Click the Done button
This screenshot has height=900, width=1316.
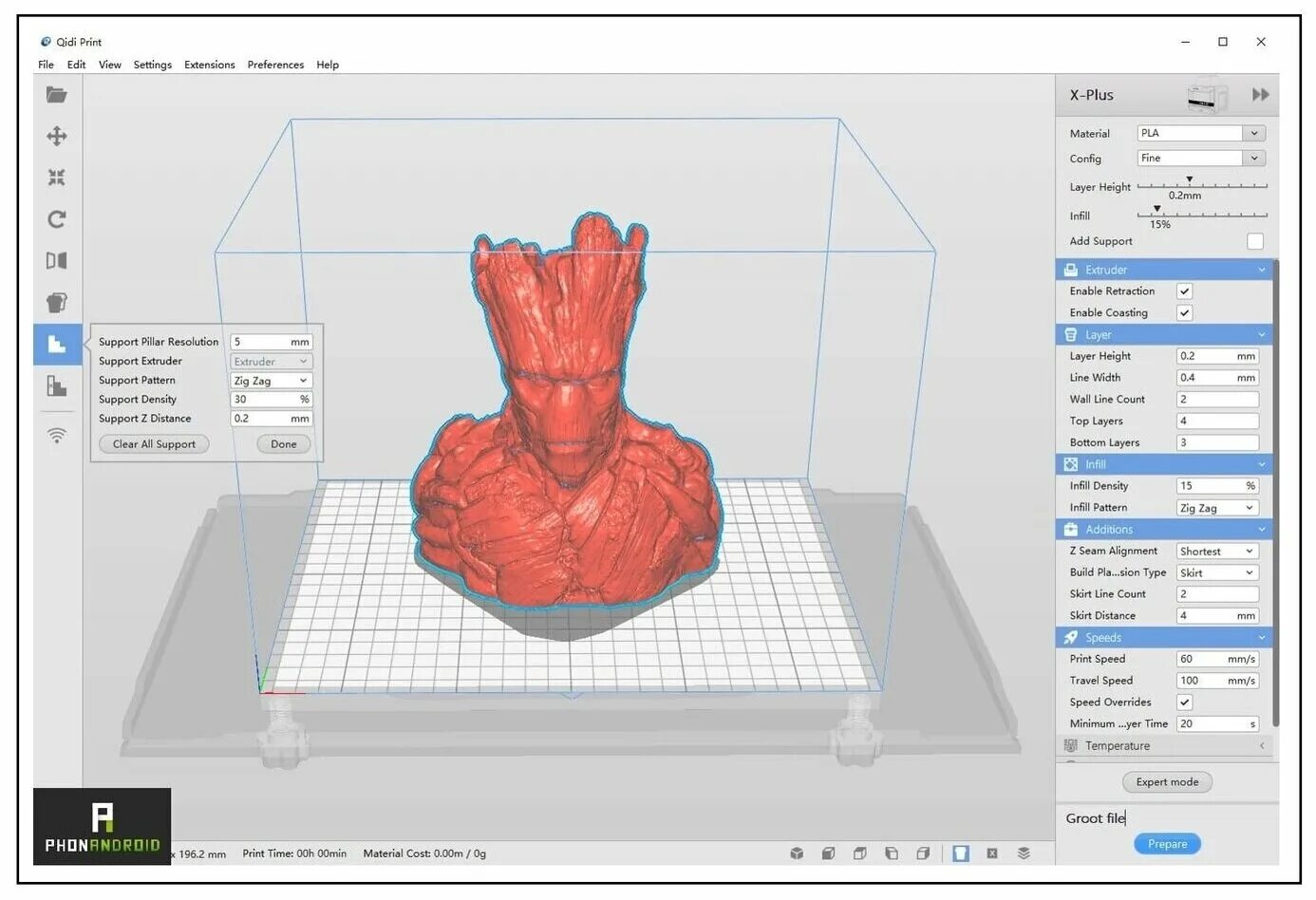tap(284, 444)
